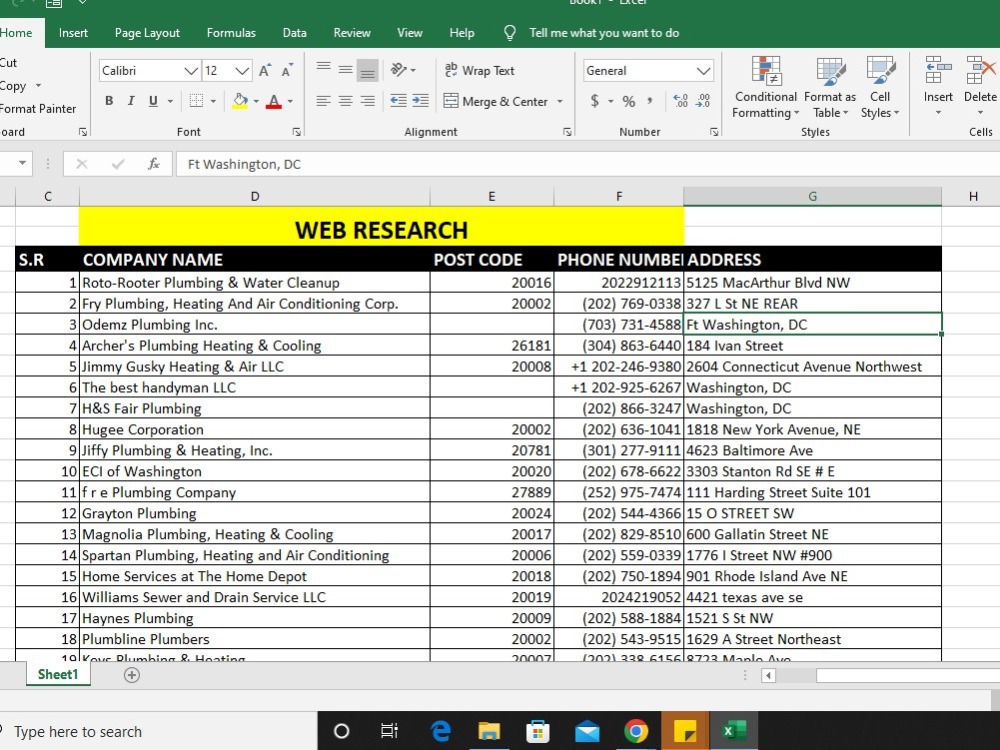Expand underline style options arrow
This screenshot has height=750, width=1000.
tap(170, 101)
